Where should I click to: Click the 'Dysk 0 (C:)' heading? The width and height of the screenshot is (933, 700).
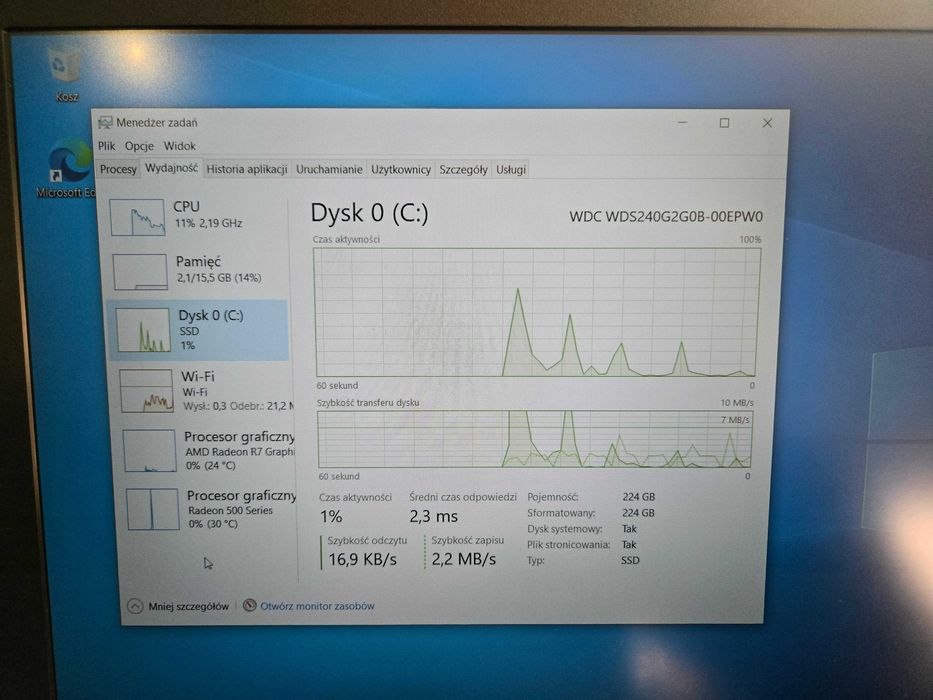coord(370,213)
